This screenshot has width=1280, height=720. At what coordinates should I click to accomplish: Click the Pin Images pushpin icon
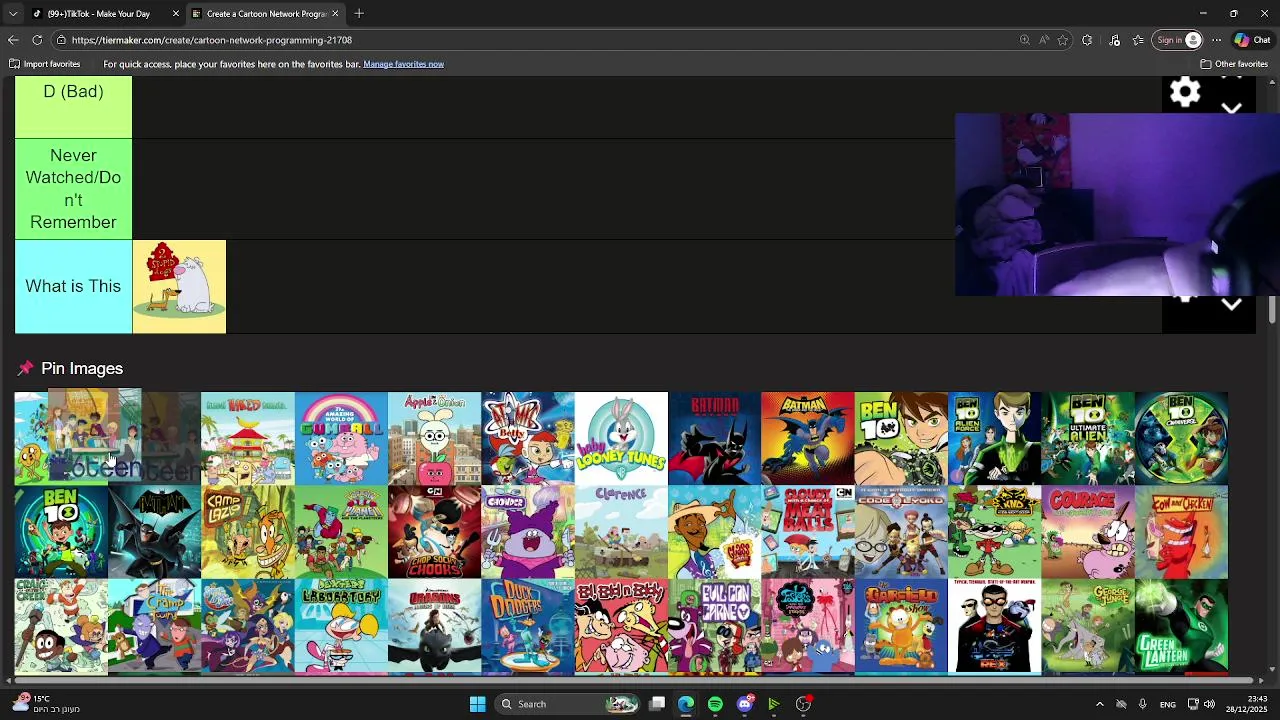coord(25,369)
